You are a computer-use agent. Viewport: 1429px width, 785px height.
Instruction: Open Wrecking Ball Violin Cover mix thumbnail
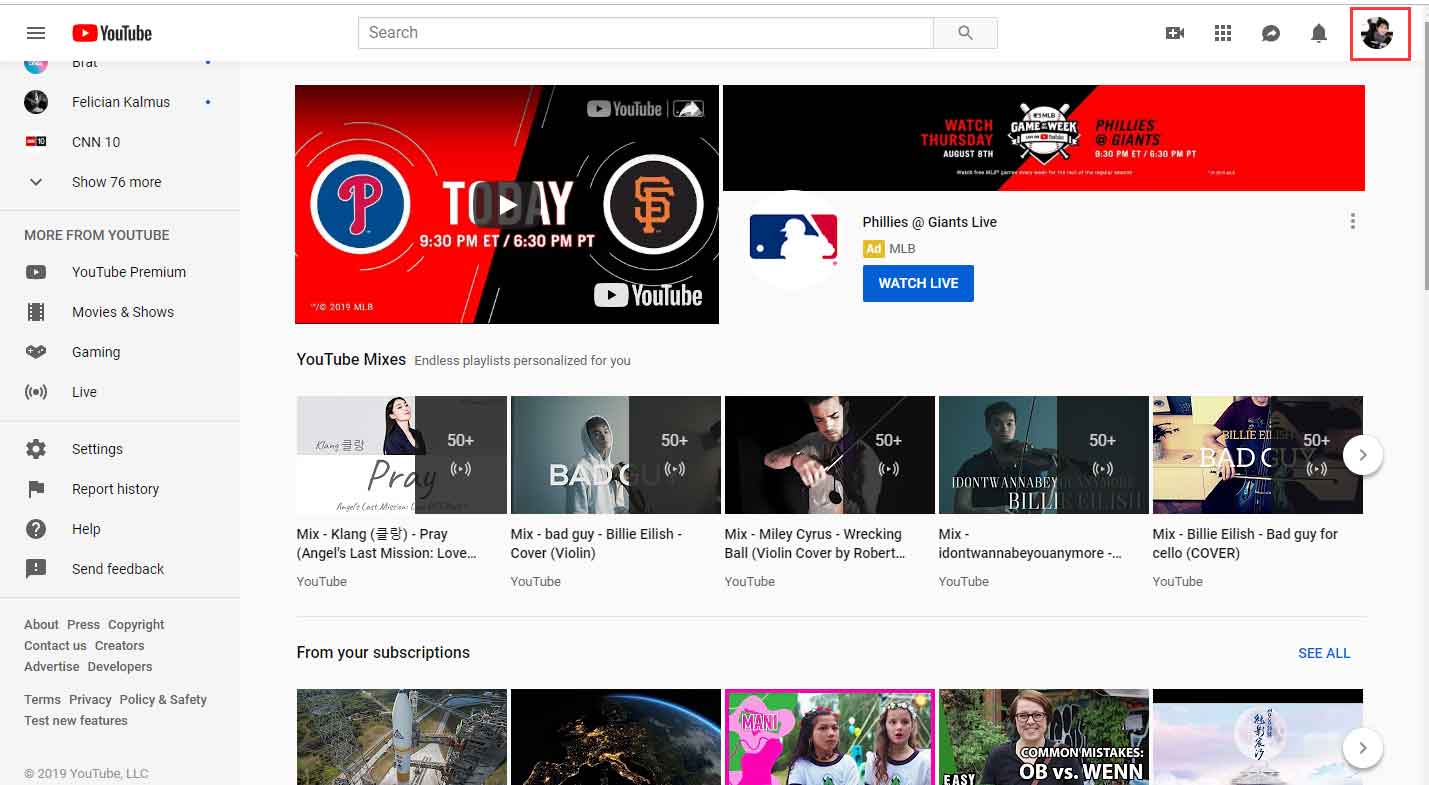830,455
